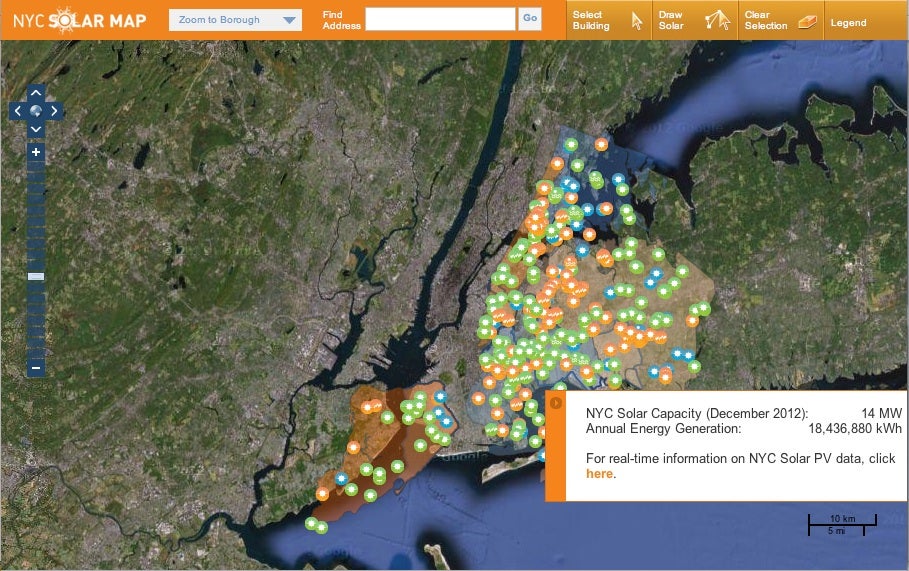Screen dimensions: 909x571
Task: Click the Find Address input field
Action: point(440,19)
